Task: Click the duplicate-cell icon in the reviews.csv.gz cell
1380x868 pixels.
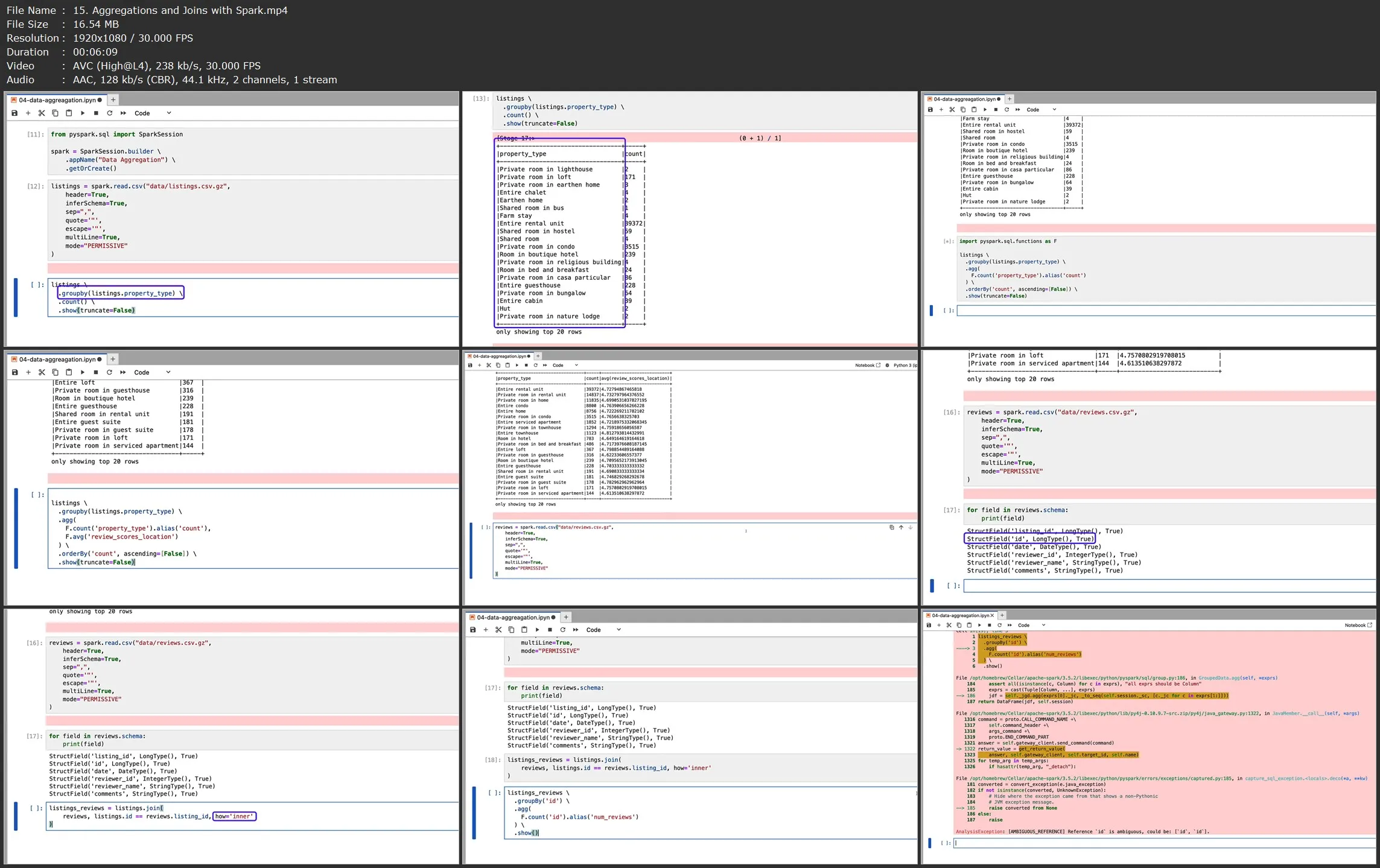Action: click(x=891, y=528)
